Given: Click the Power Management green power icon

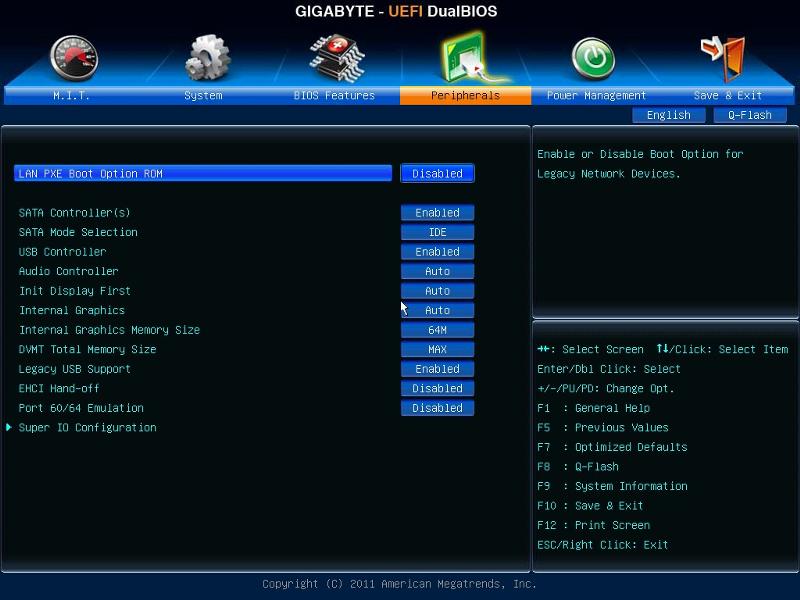Looking at the screenshot, I should tap(593, 58).
